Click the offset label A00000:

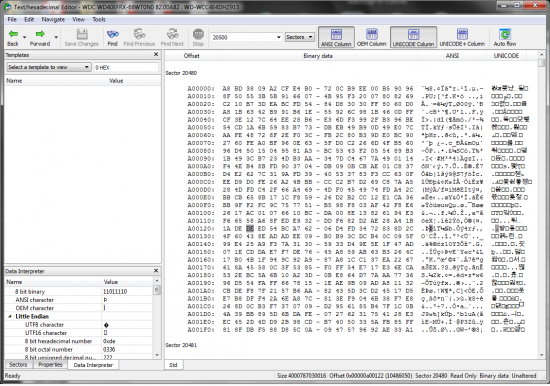pos(201,88)
